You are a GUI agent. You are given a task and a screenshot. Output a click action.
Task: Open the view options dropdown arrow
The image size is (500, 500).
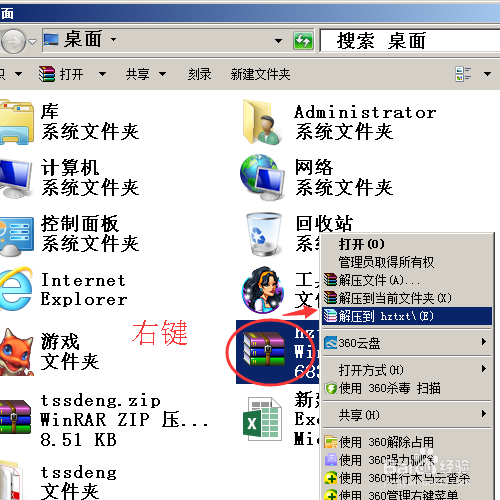[x=487, y=74]
